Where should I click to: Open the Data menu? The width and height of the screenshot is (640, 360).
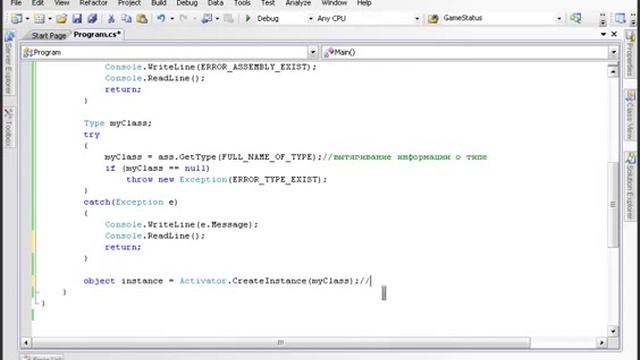pyautogui.click(x=216, y=3)
